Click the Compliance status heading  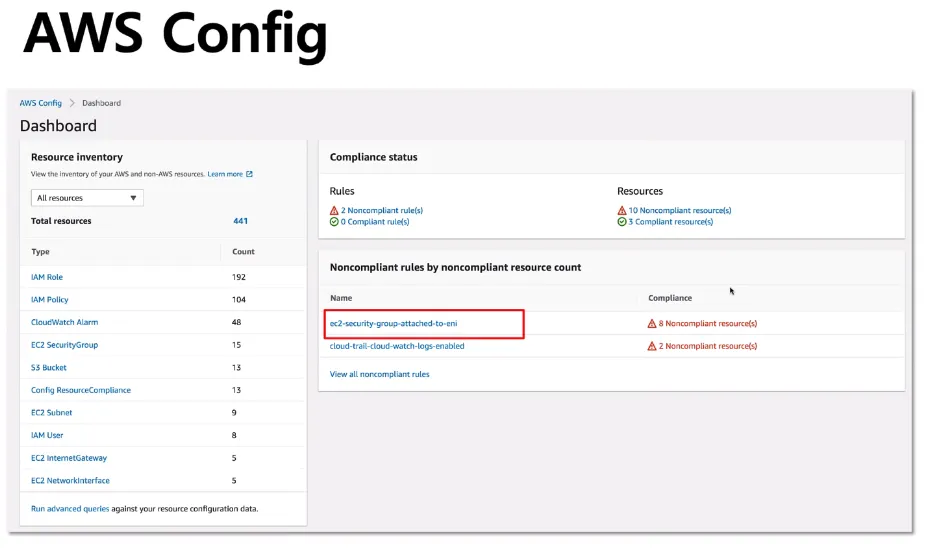tap(373, 157)
